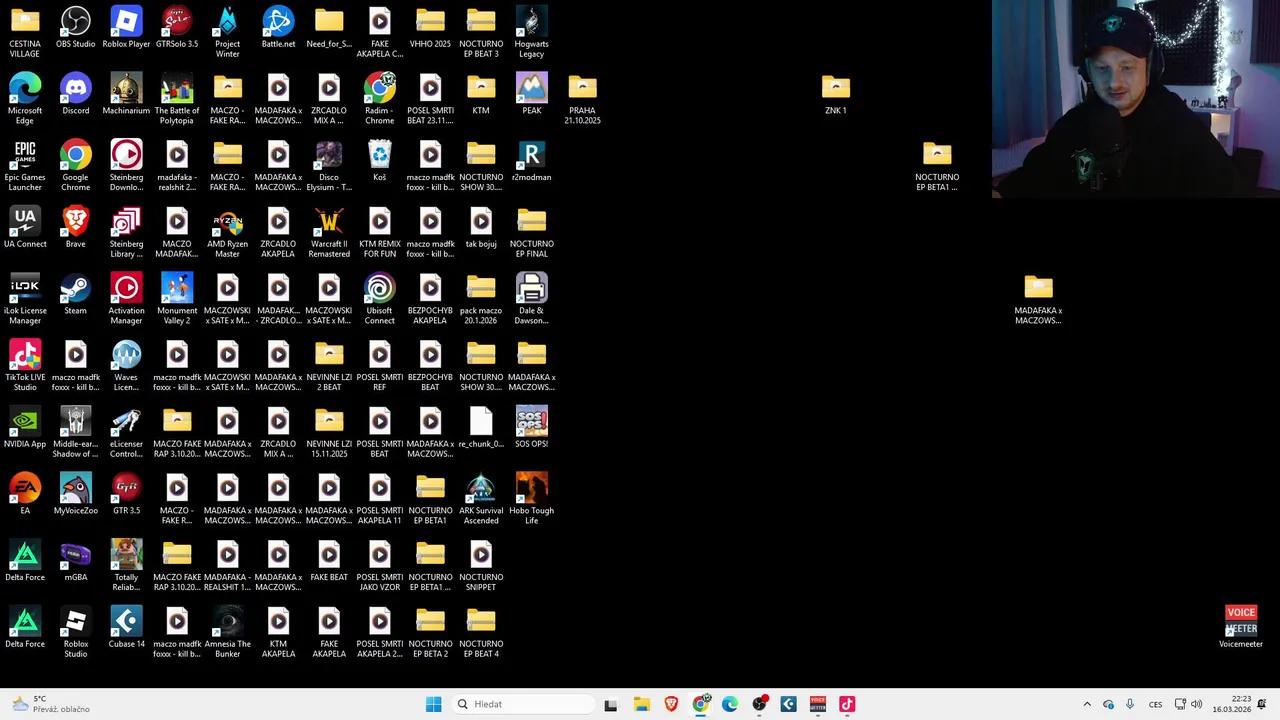Open Task View on the taskbar
Screen dimensions: 1280x720
611,704
